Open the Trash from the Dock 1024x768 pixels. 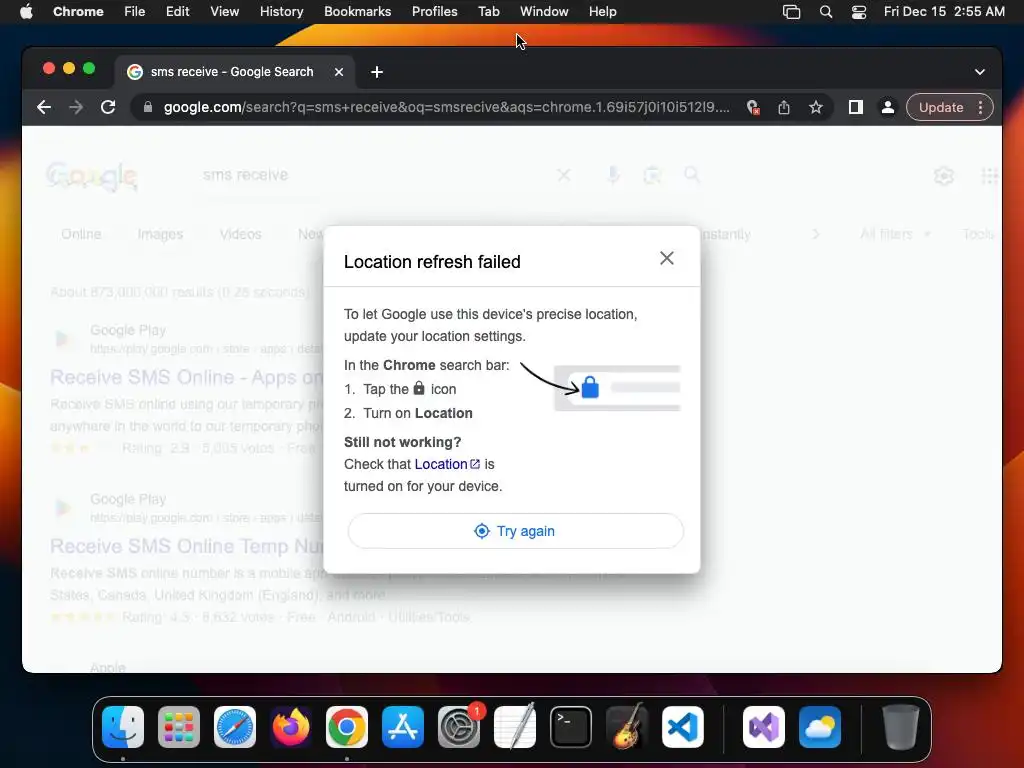pos(901,727)
